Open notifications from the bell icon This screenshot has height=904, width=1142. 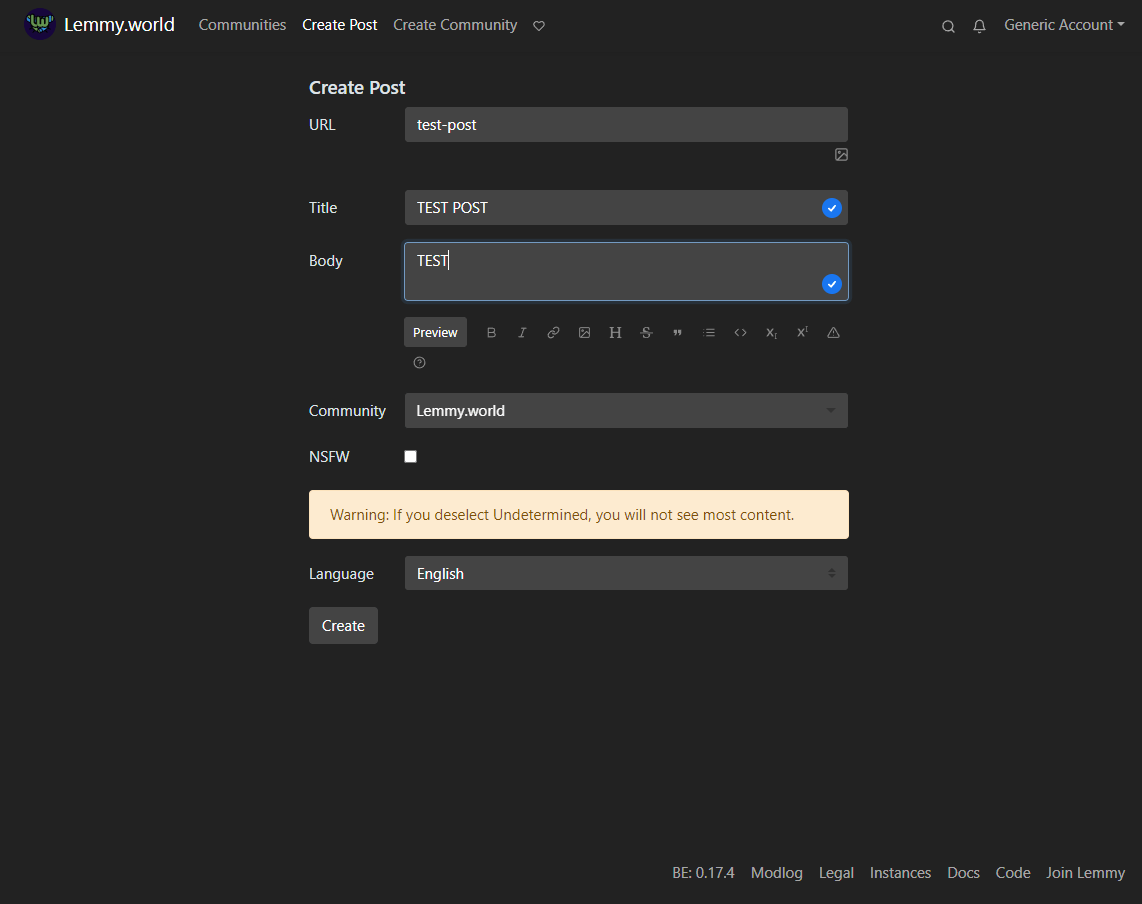click(x=979, y=25)
